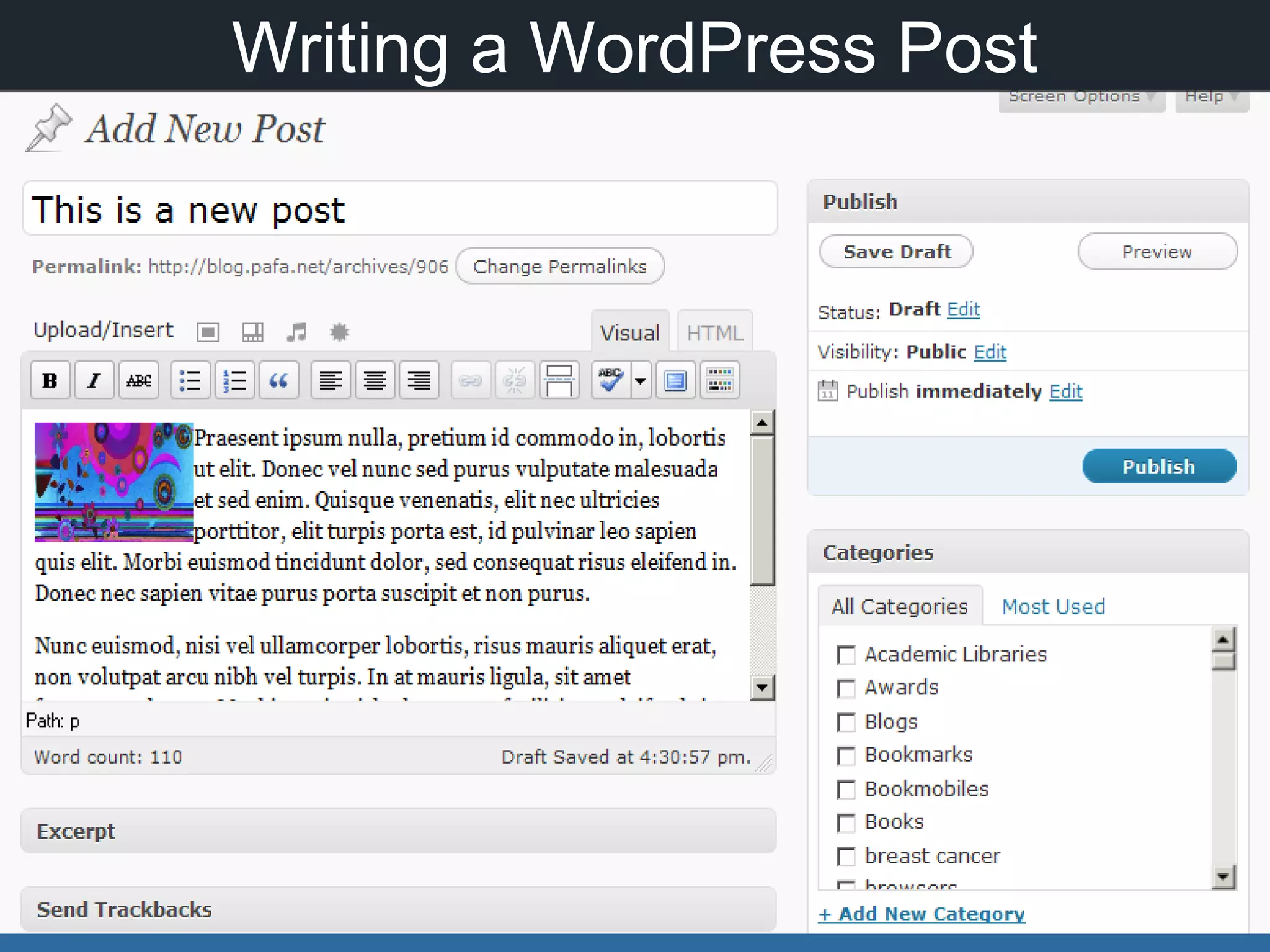Check the Bookmobiles category
Screen dimensions: 1270x952
846,789
